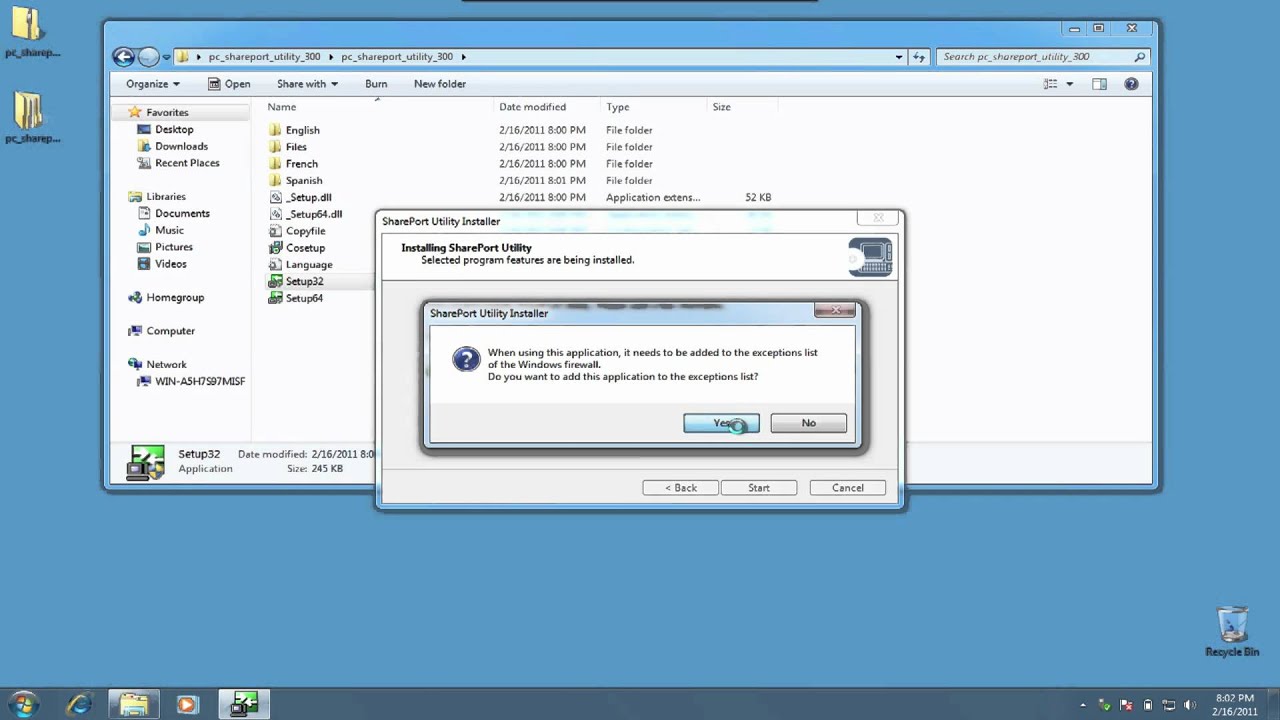The height and width of the screenshot is (720, 1280).
Task: Open the Recycle Bin
Action: [x=1232, y=631]
